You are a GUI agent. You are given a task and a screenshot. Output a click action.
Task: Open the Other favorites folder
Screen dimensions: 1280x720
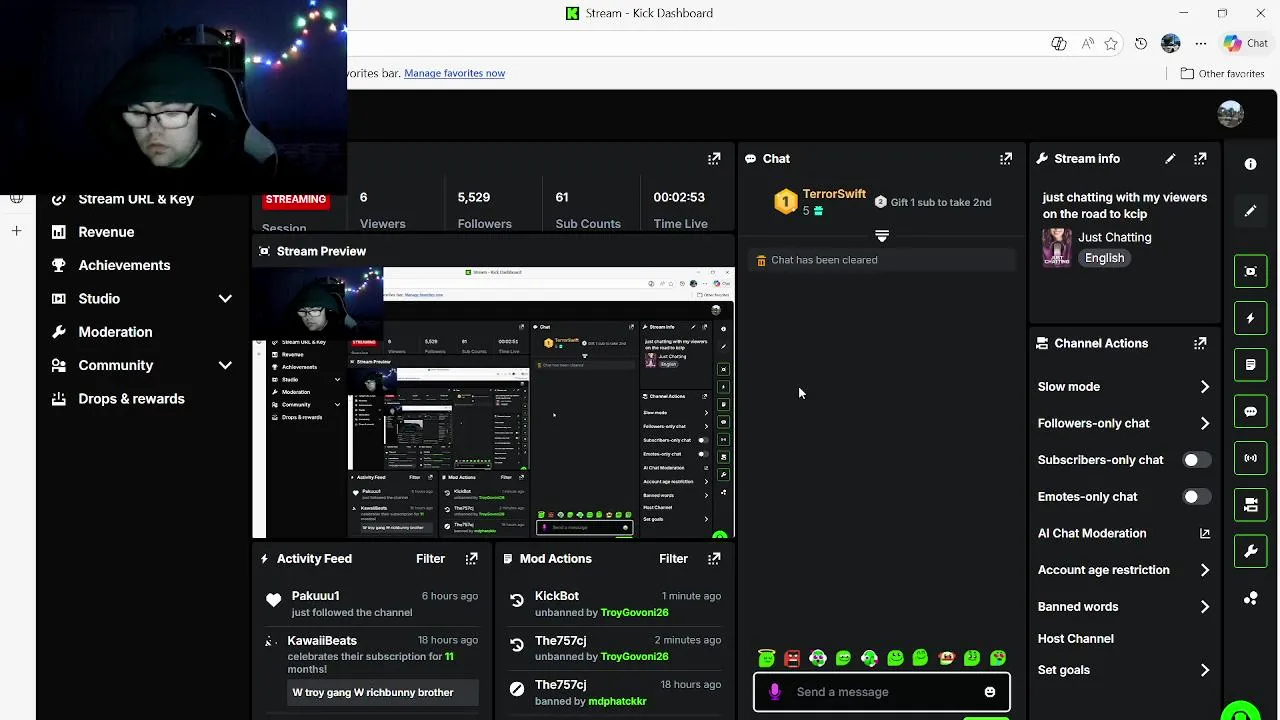click(x=1222, y=73)
